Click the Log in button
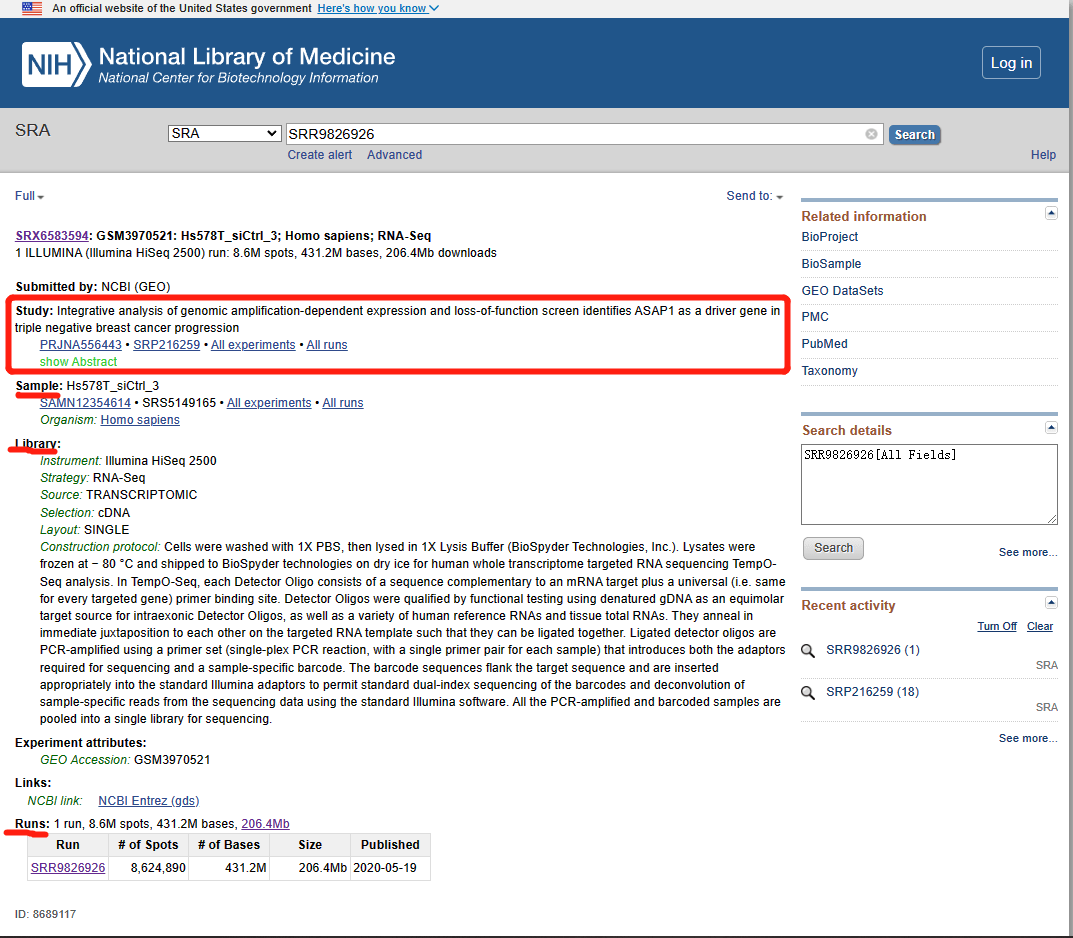Image resolution: width=1073 pixels, height=938 pixels. click(x=1011, y=63)
